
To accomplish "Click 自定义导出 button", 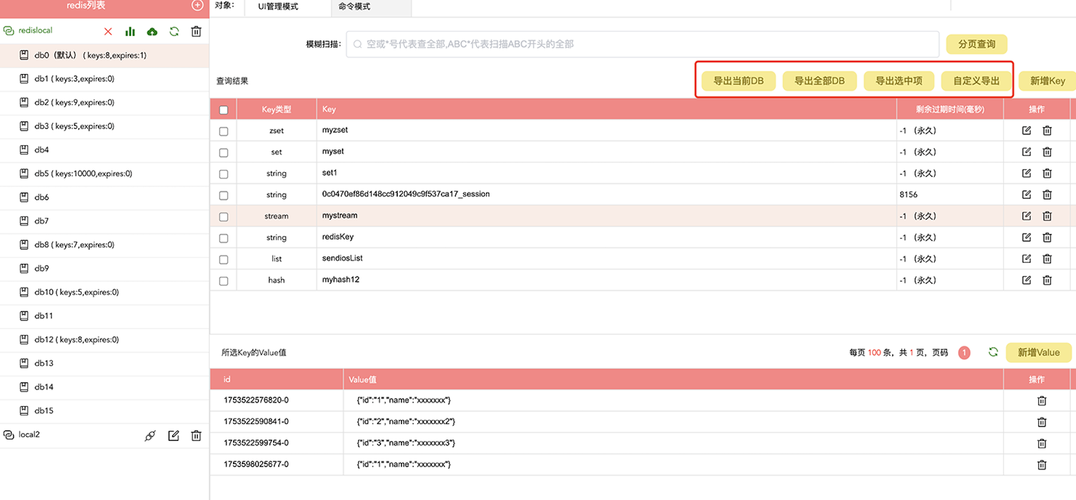I will tap(976, 81).
